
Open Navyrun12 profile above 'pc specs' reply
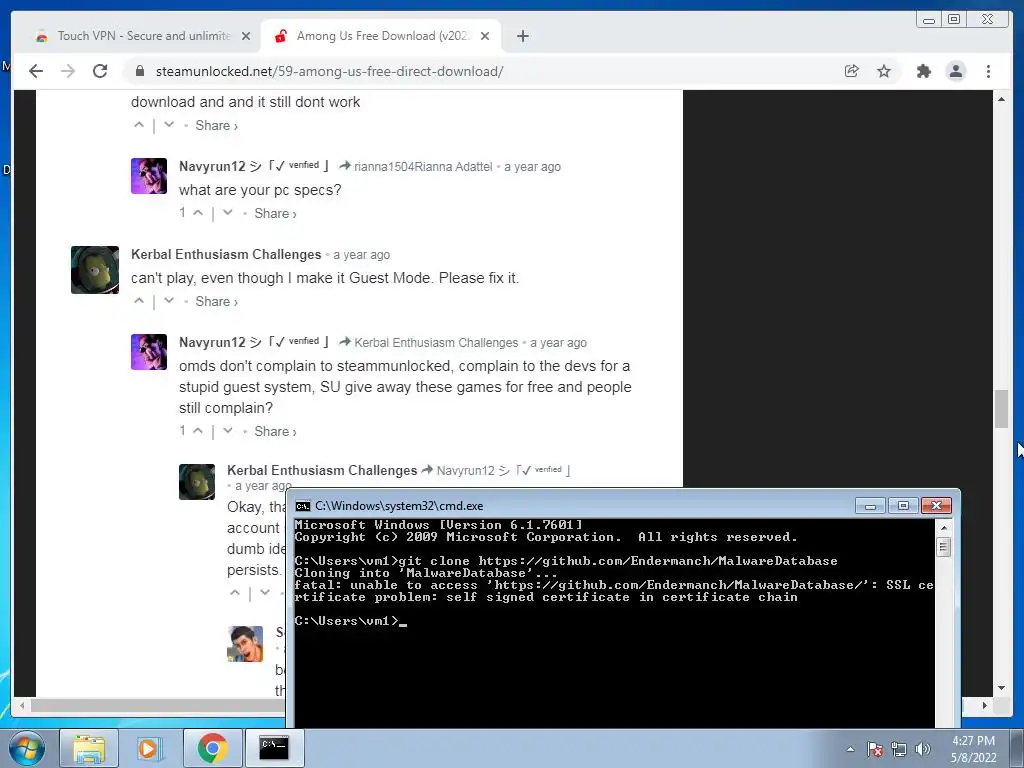(212, 167)
